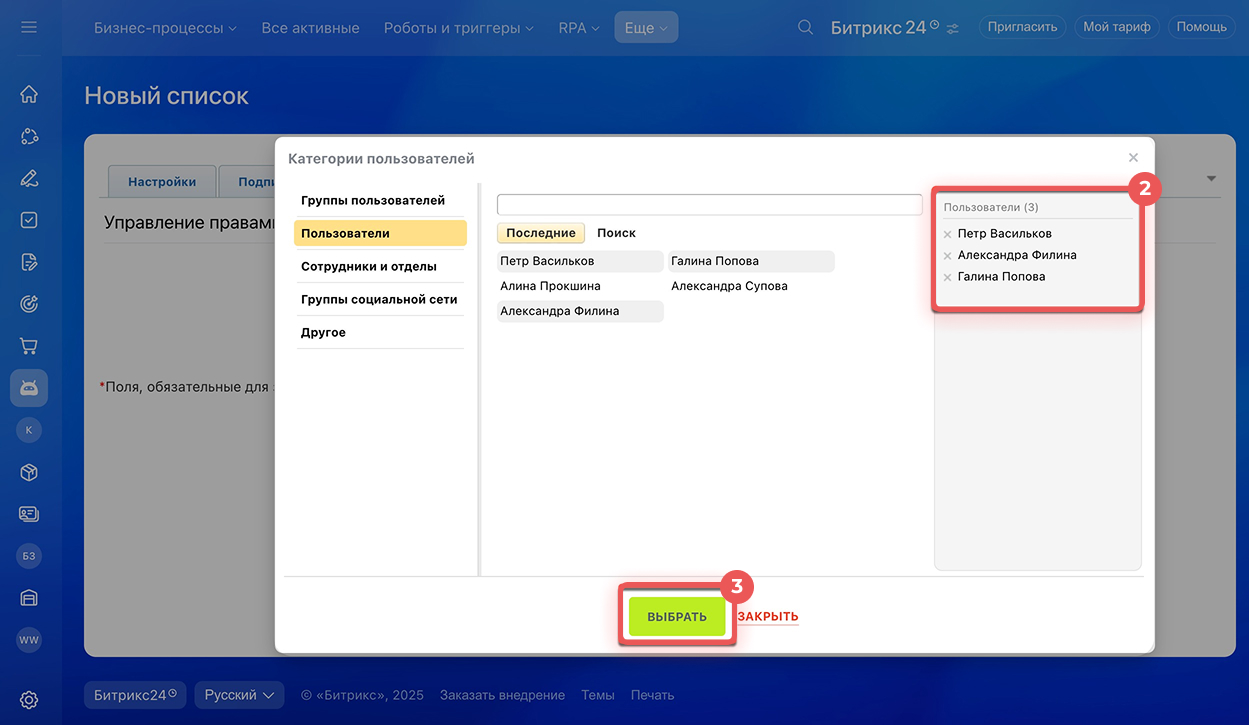Click the user search input field
This screenshot has height=725, width=1249.
(x=709, y=204)
